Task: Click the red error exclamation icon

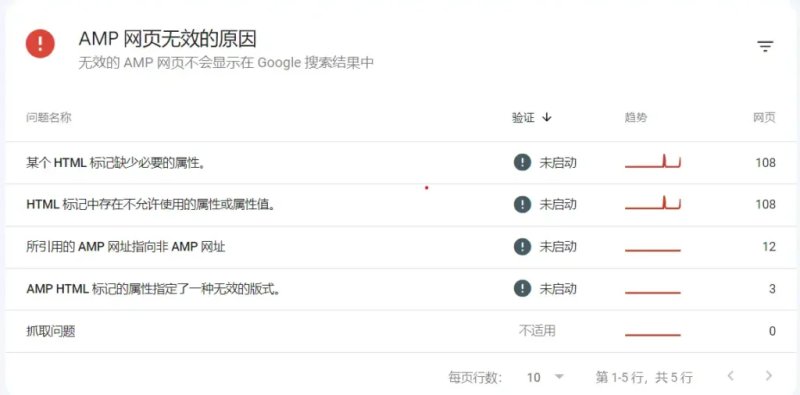Action: pyautogui.click(x=40, y=43)
